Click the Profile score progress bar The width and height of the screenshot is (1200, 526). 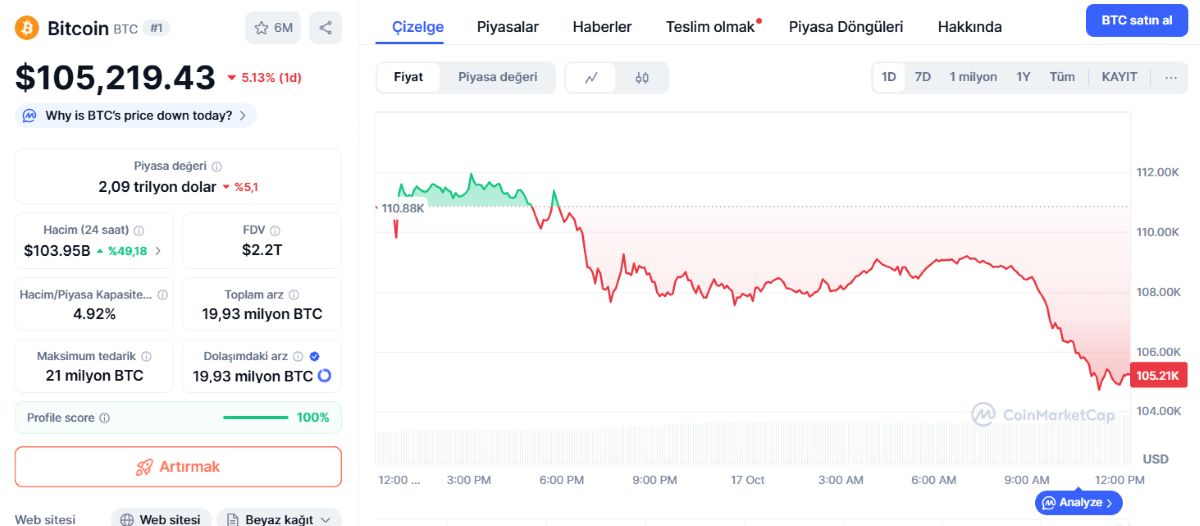point(255,418)
